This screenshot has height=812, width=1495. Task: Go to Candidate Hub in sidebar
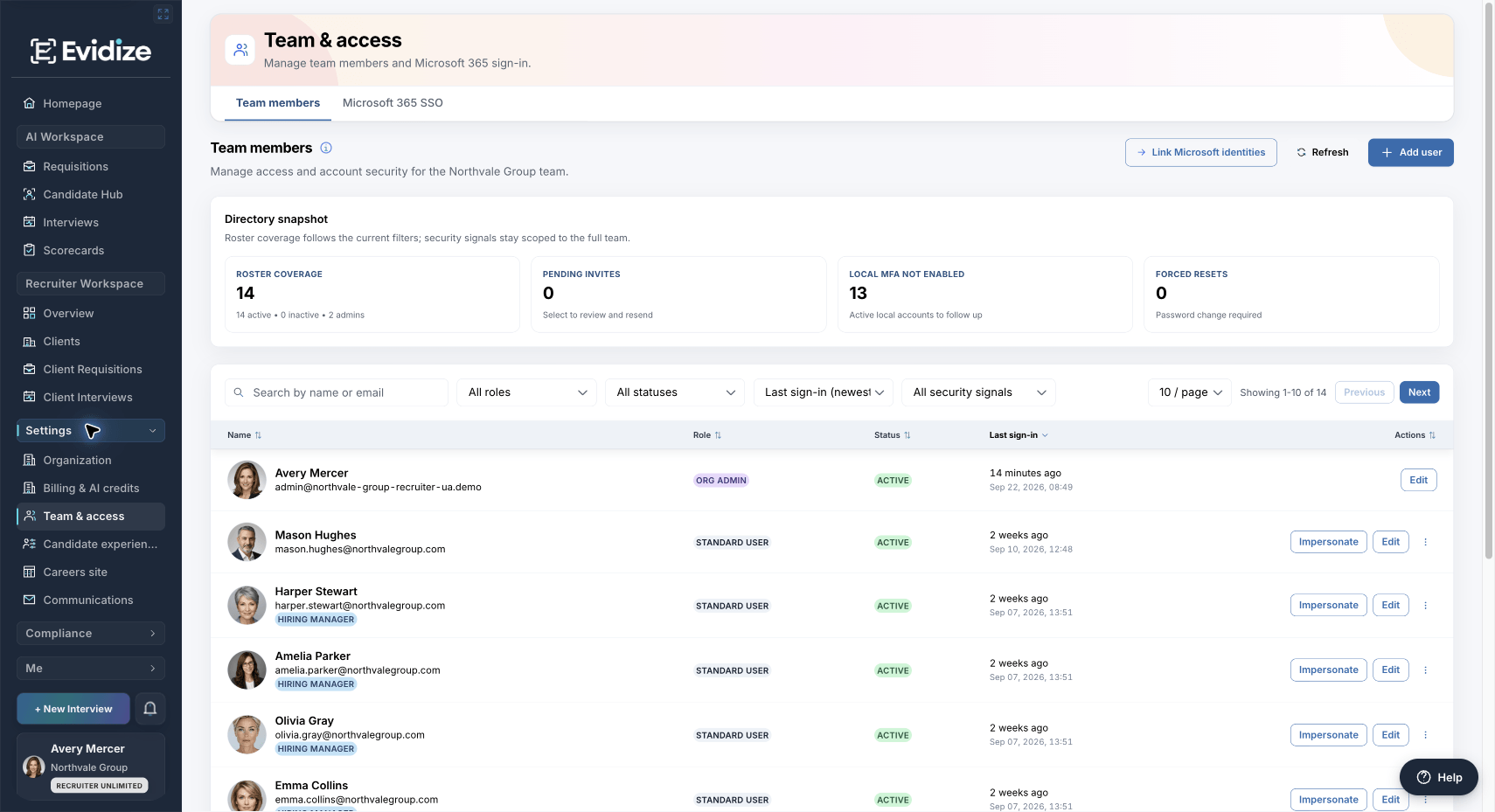pos(91,195)
